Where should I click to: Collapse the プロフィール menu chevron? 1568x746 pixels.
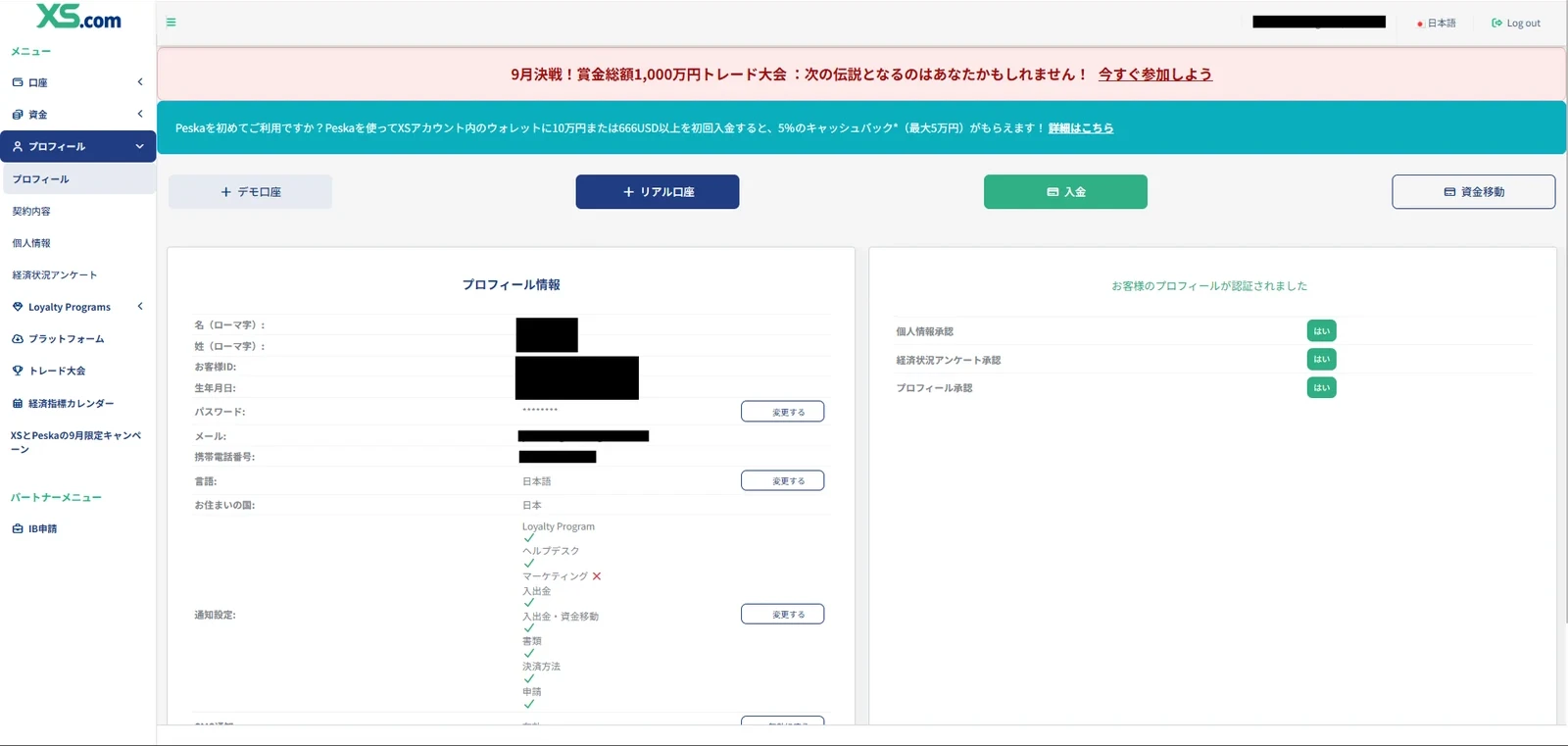click(140, 147)
